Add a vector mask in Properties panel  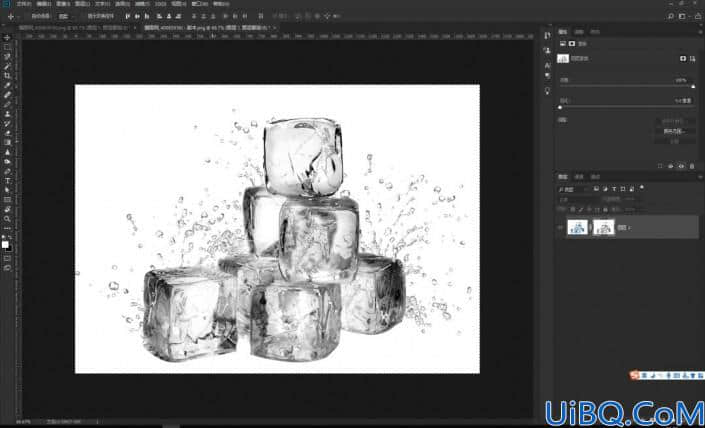tap(692, 58)
